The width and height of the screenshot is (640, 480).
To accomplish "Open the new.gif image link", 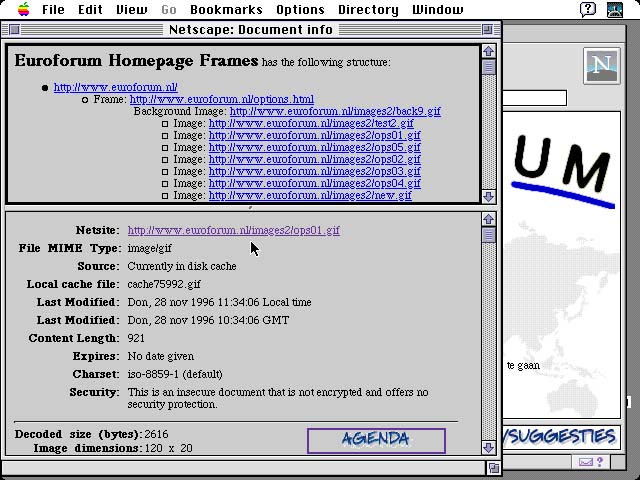I will [310, 196].
